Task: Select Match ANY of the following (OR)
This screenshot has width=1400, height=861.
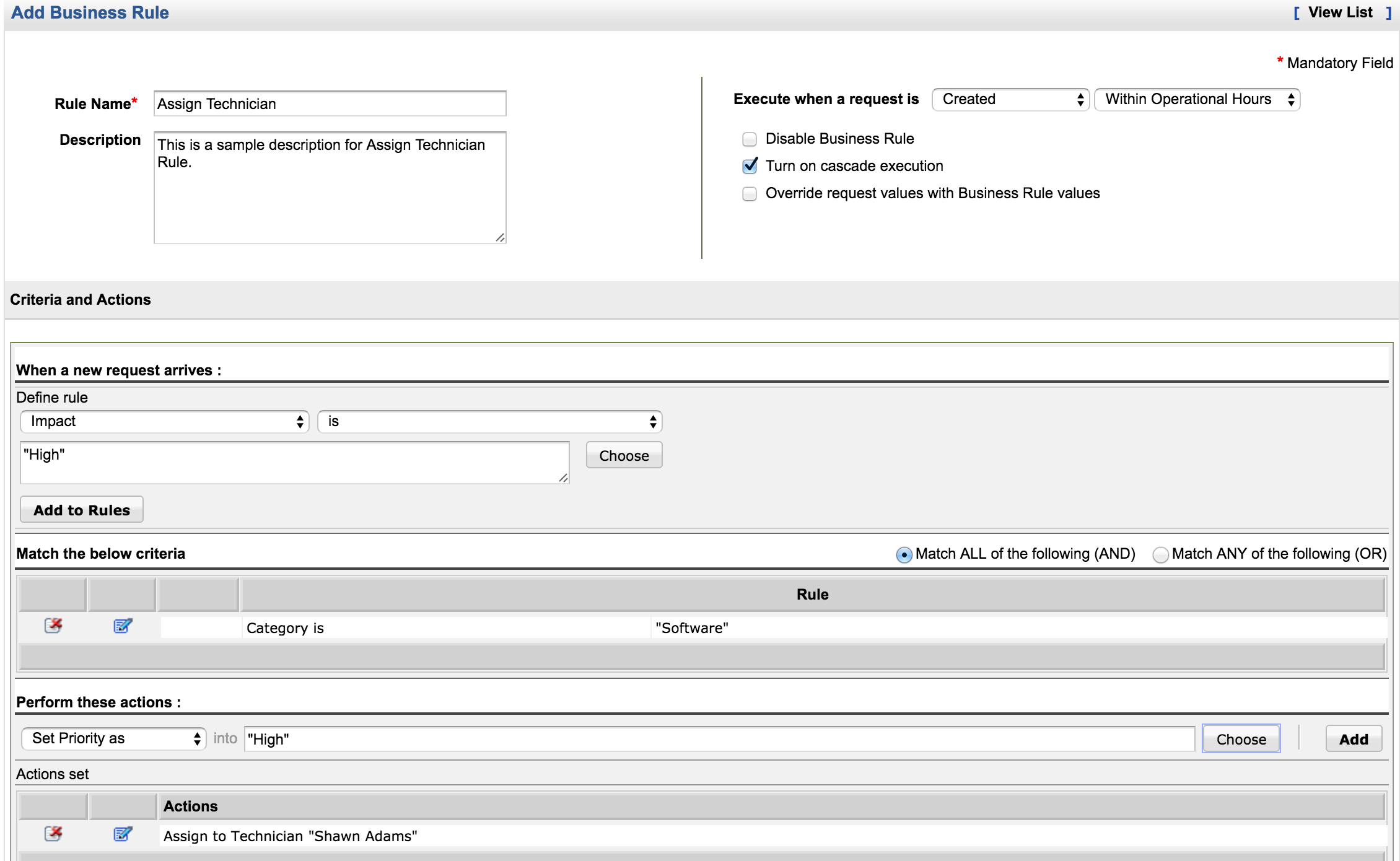Action: tap(1160, 554)
